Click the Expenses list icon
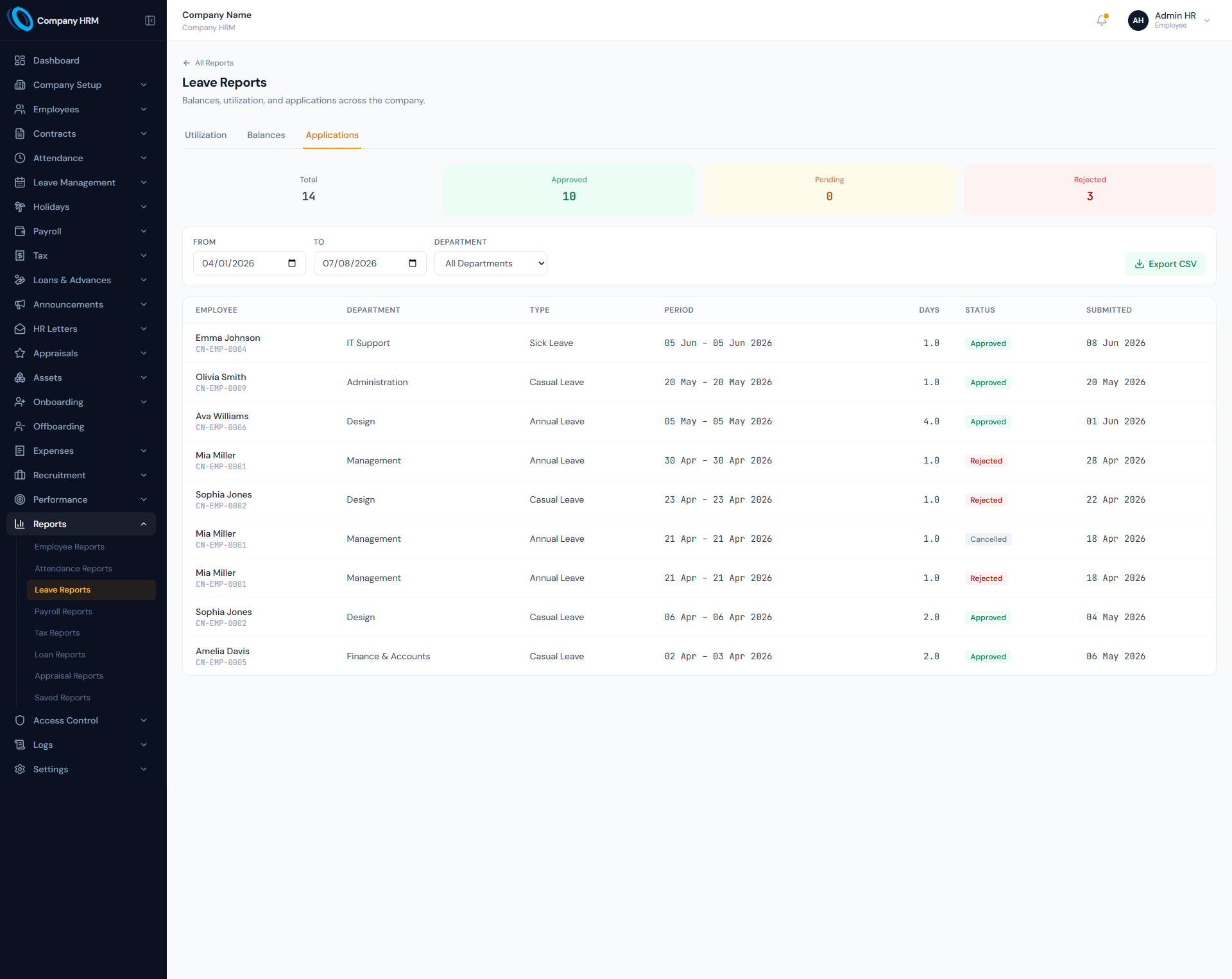Viewport: 1232px width, 979px height. pyautogui.click(x=20, y=451)
